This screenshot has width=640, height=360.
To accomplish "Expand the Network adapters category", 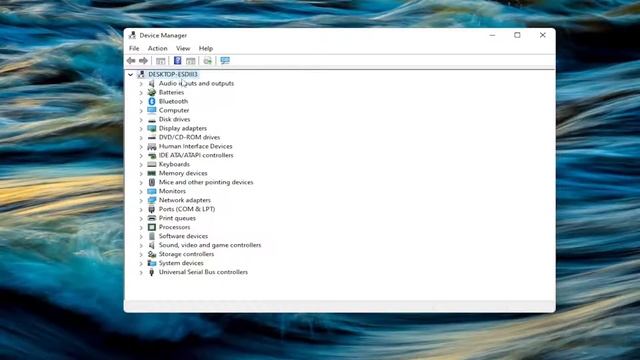I will (141, 200).
